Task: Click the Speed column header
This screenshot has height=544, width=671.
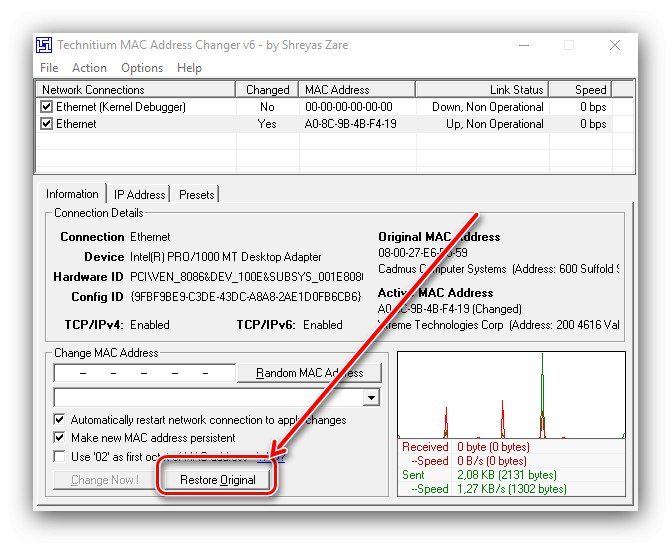Action: (x=581, y=90)
